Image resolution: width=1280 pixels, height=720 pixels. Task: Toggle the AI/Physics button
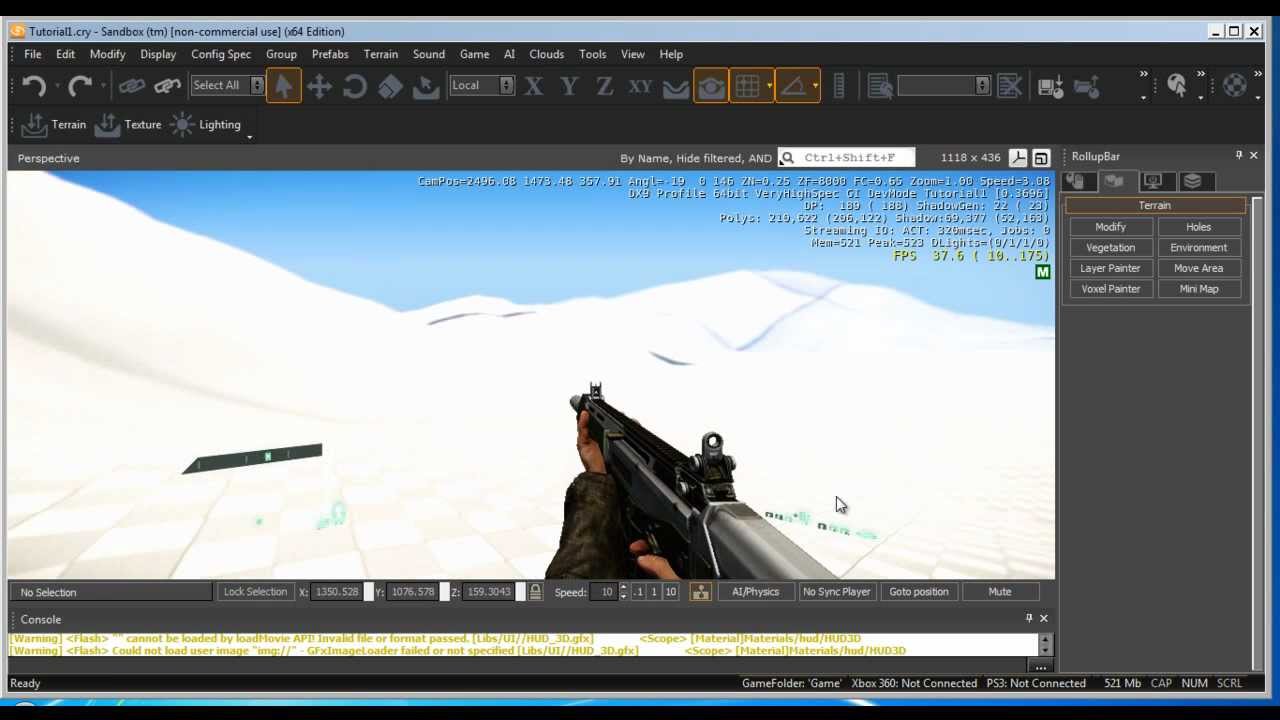tap(755, 592)
